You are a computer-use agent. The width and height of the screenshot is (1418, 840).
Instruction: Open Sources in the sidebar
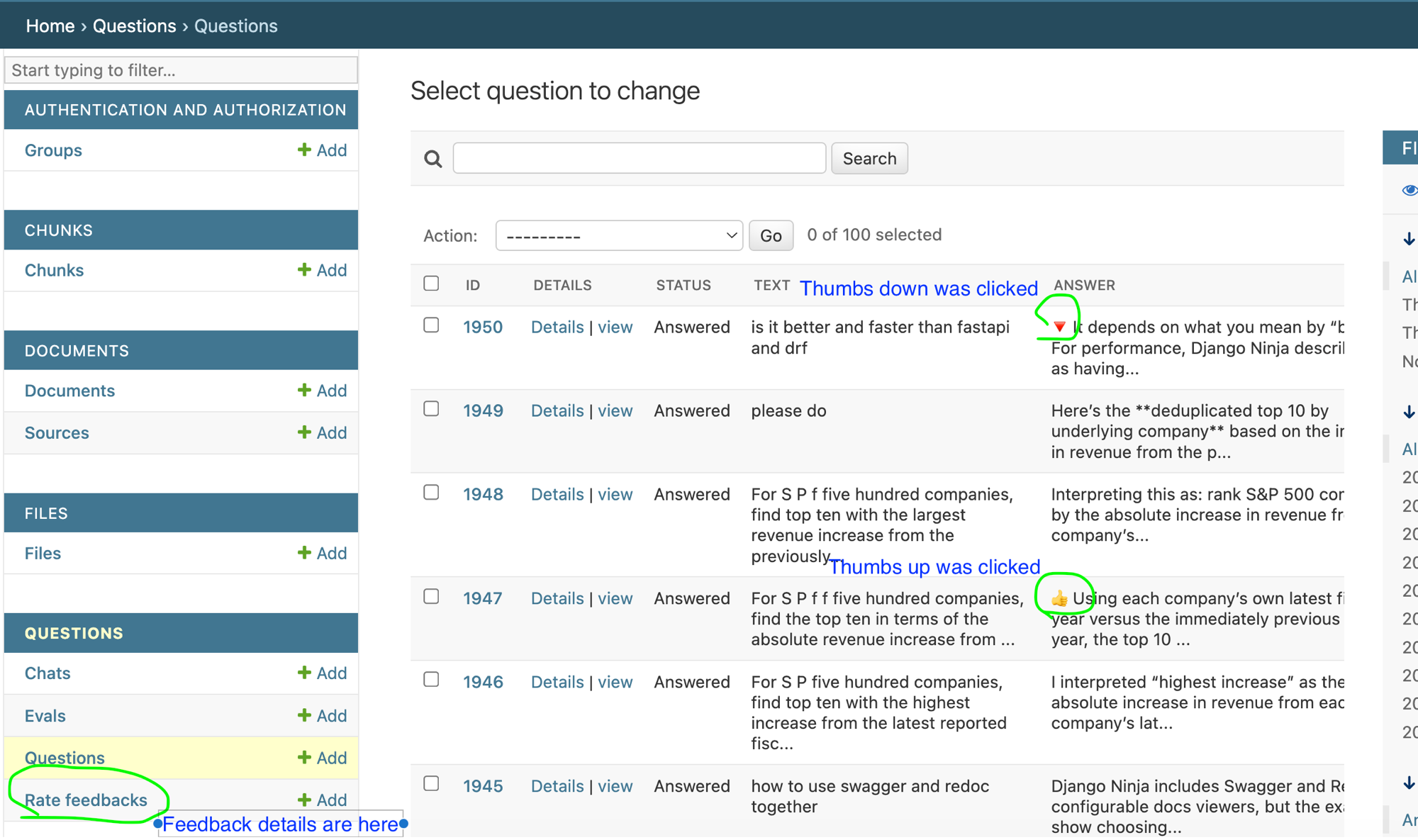coord(57,432)
